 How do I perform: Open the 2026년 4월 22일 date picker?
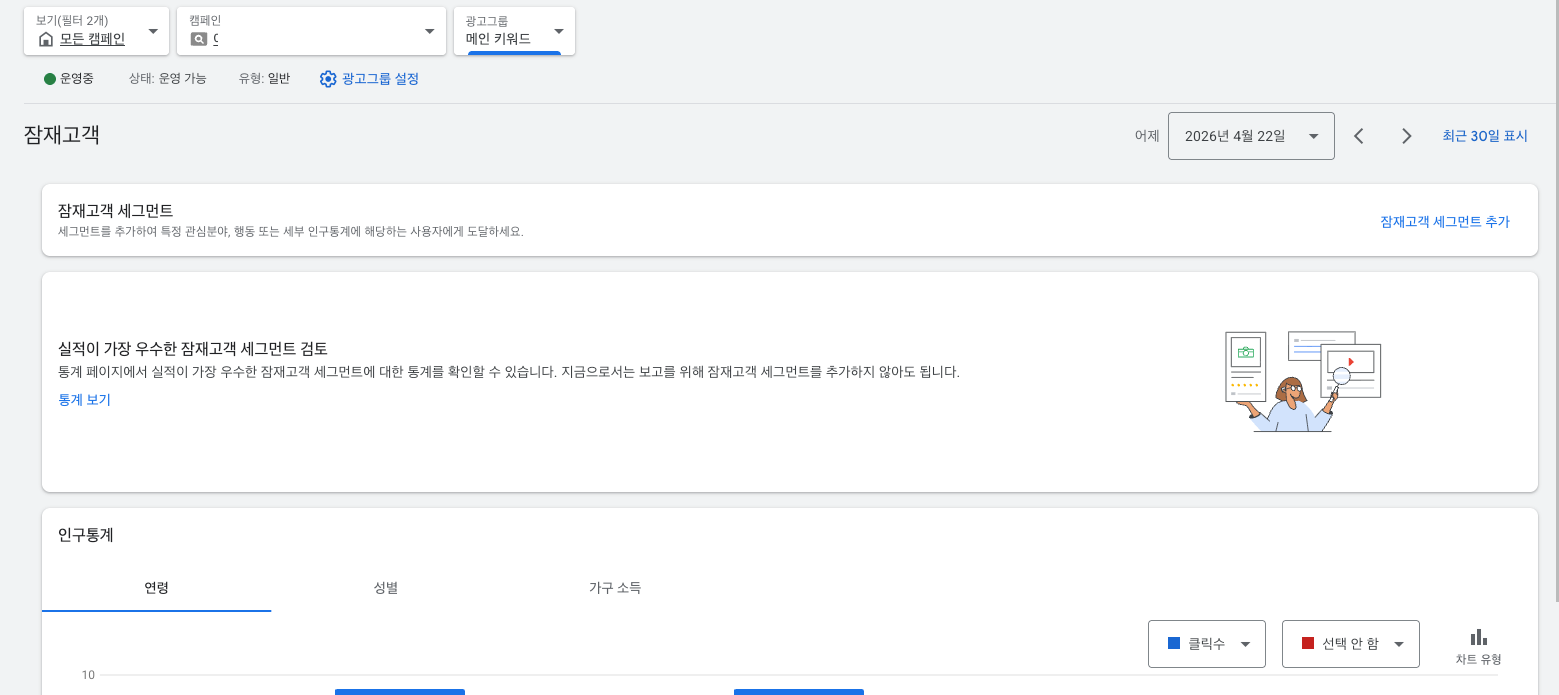pyautogui.click(x=1250, y=135)
